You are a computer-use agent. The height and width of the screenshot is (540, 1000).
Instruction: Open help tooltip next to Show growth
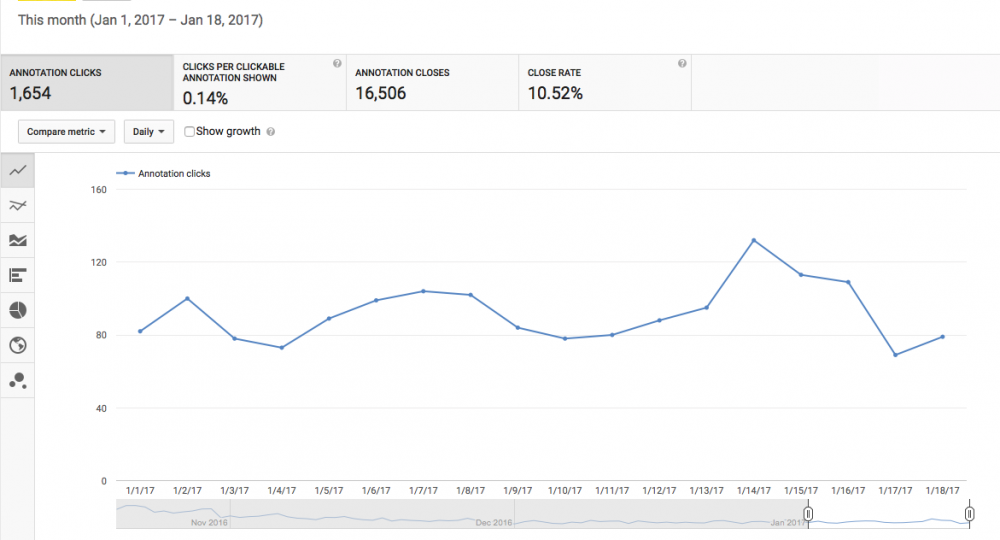tap(271, 132)
